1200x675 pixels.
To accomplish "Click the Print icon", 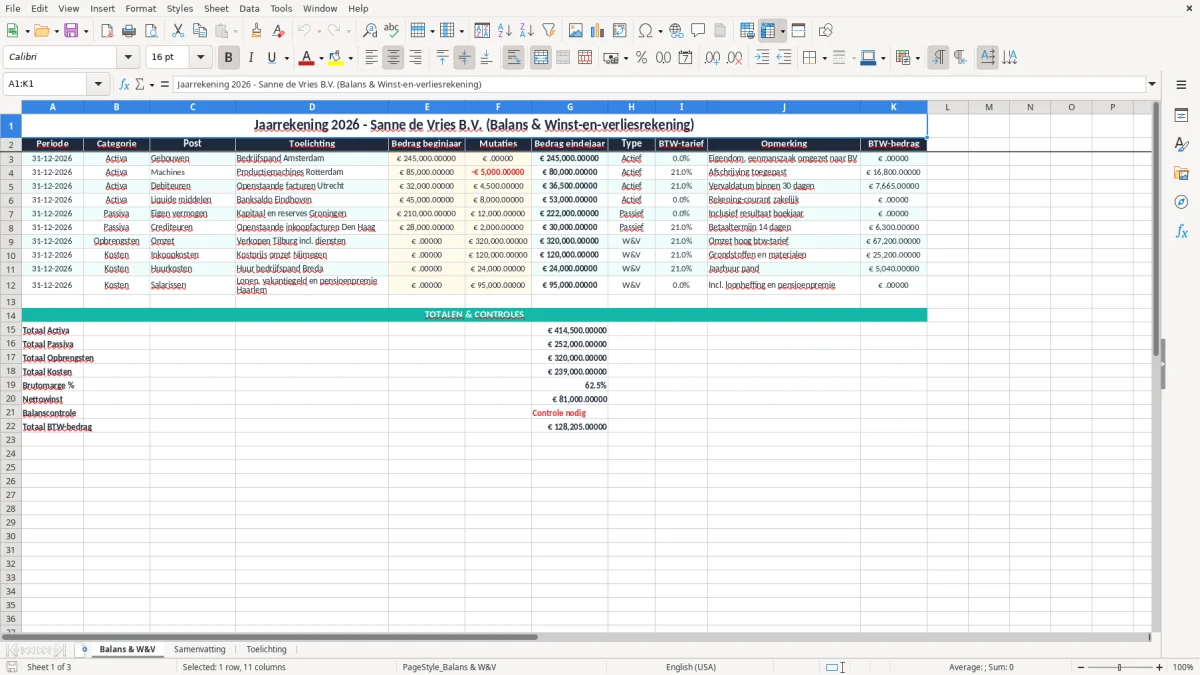I will pyautogui.click(x=129, y=31).
